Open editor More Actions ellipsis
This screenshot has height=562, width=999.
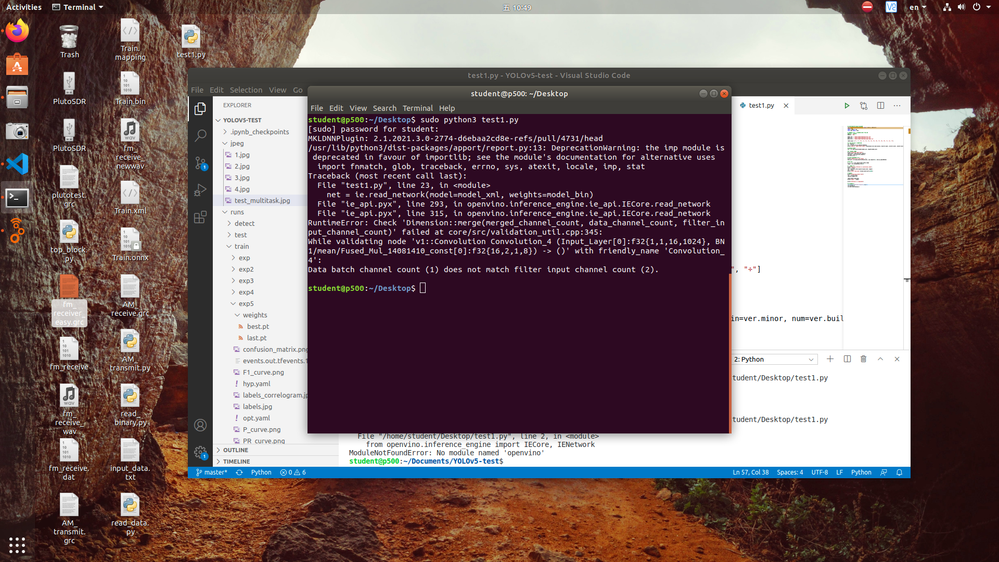[897, 106]
